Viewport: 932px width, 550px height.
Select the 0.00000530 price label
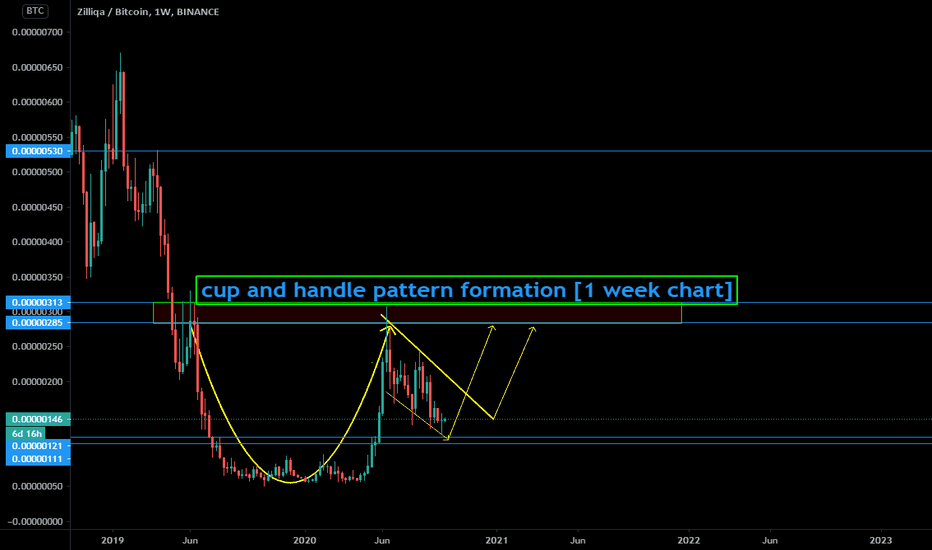[38, 151]
